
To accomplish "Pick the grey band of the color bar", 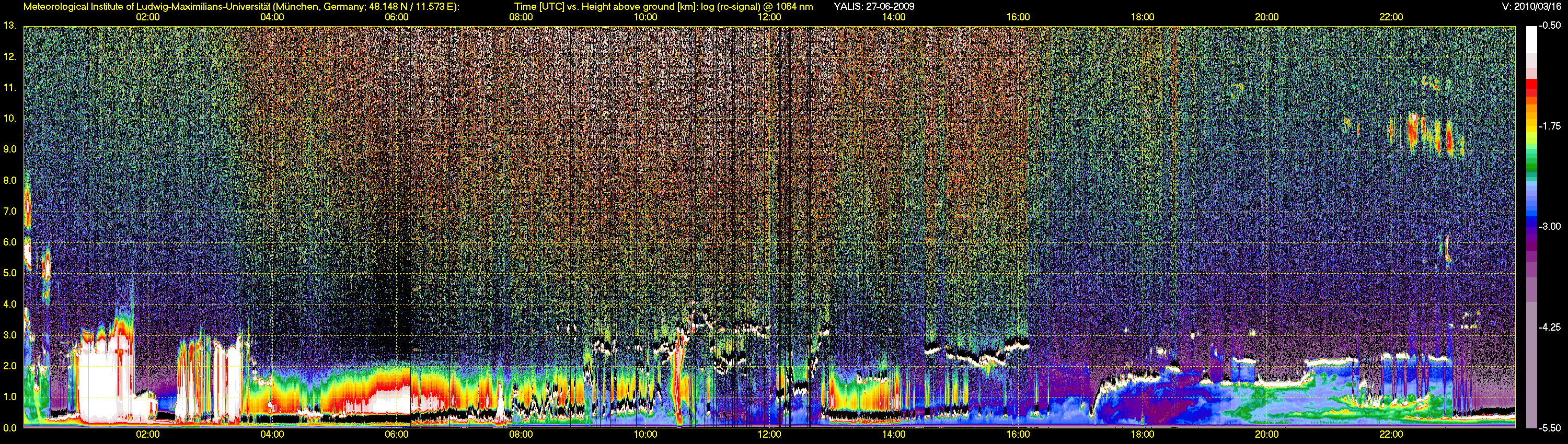I will [1531, 365].
